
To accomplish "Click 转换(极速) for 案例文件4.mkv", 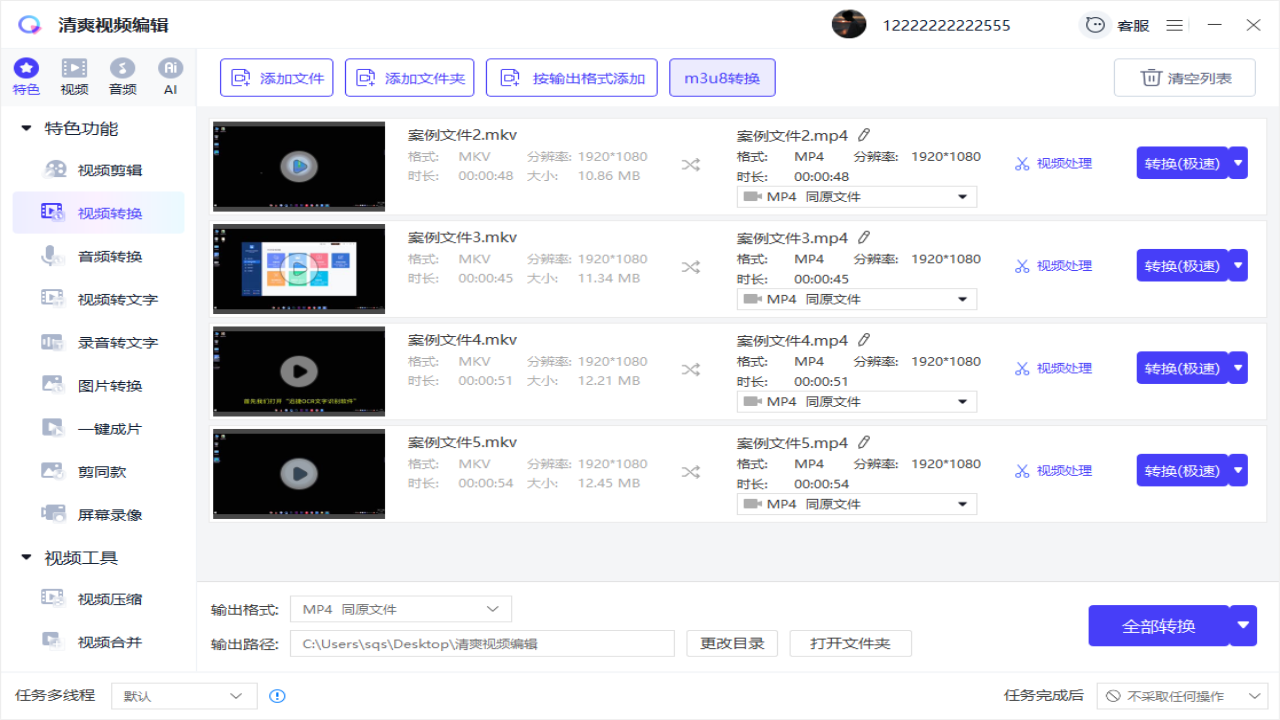I will click(1182, 368).
